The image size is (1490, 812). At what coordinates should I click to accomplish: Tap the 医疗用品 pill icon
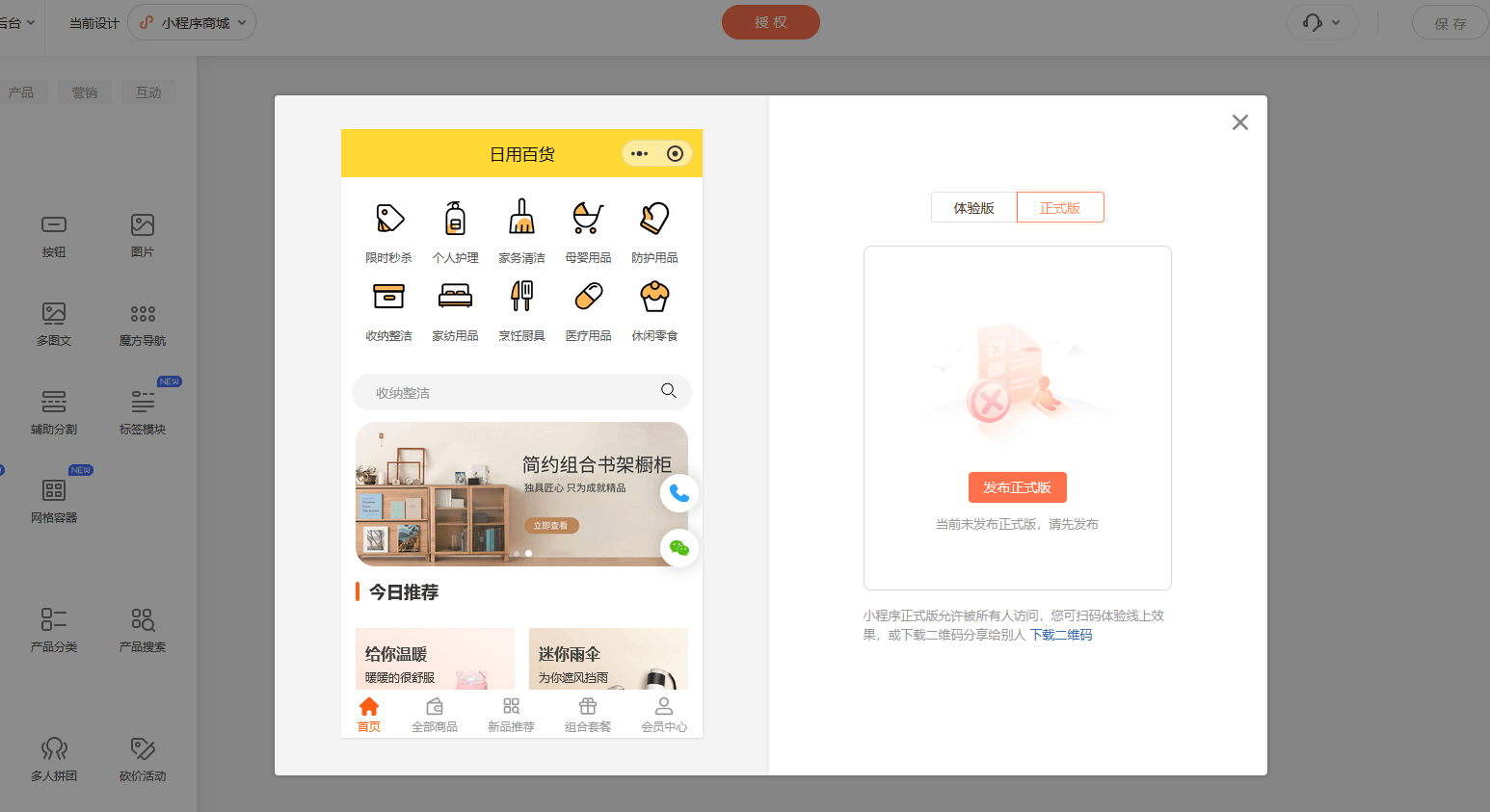(588, 298)
